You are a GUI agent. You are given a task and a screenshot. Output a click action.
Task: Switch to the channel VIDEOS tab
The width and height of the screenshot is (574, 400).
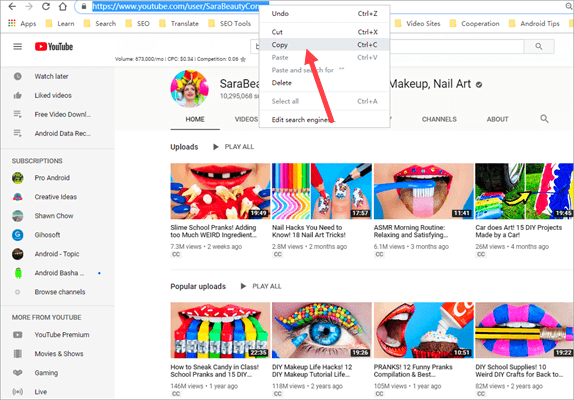pyautogui.click(x=246, y=119)
